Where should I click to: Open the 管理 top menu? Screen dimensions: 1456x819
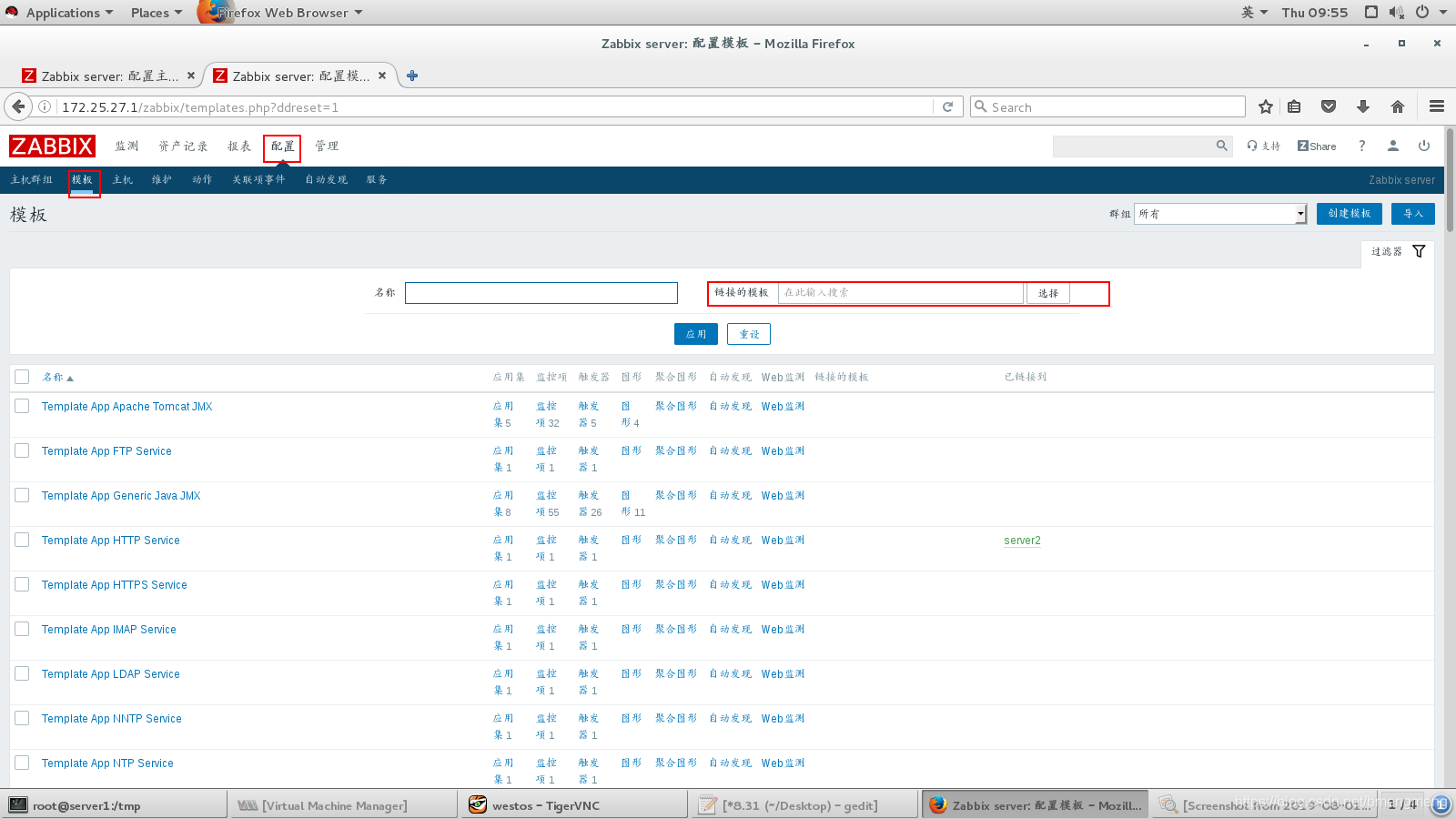click(x=327, y=146)
